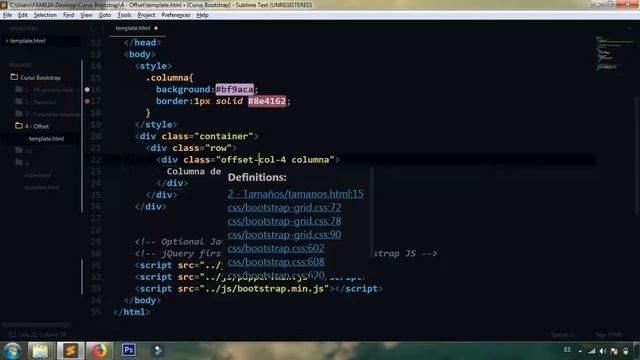Open css/bootstrap-grid.css:90 definition link
Viewport: 640px width, 360px height.
coord(284,235)
